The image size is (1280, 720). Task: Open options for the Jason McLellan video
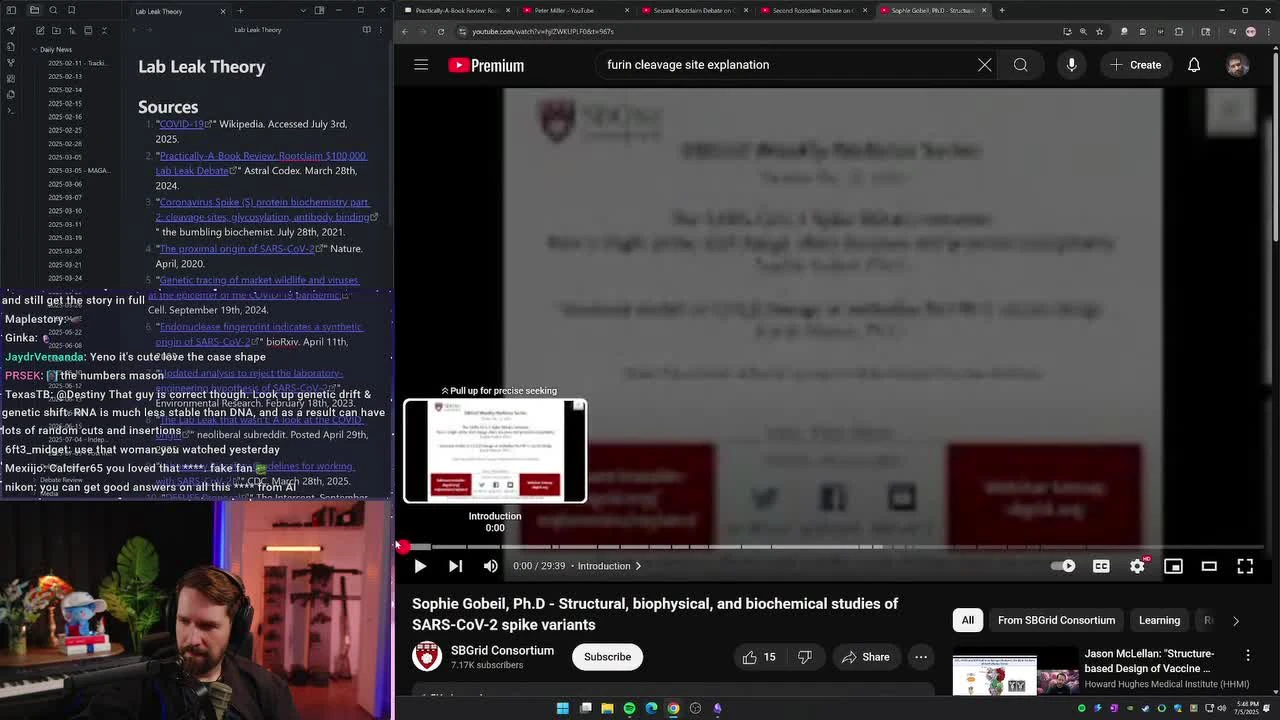point(1248,655)
